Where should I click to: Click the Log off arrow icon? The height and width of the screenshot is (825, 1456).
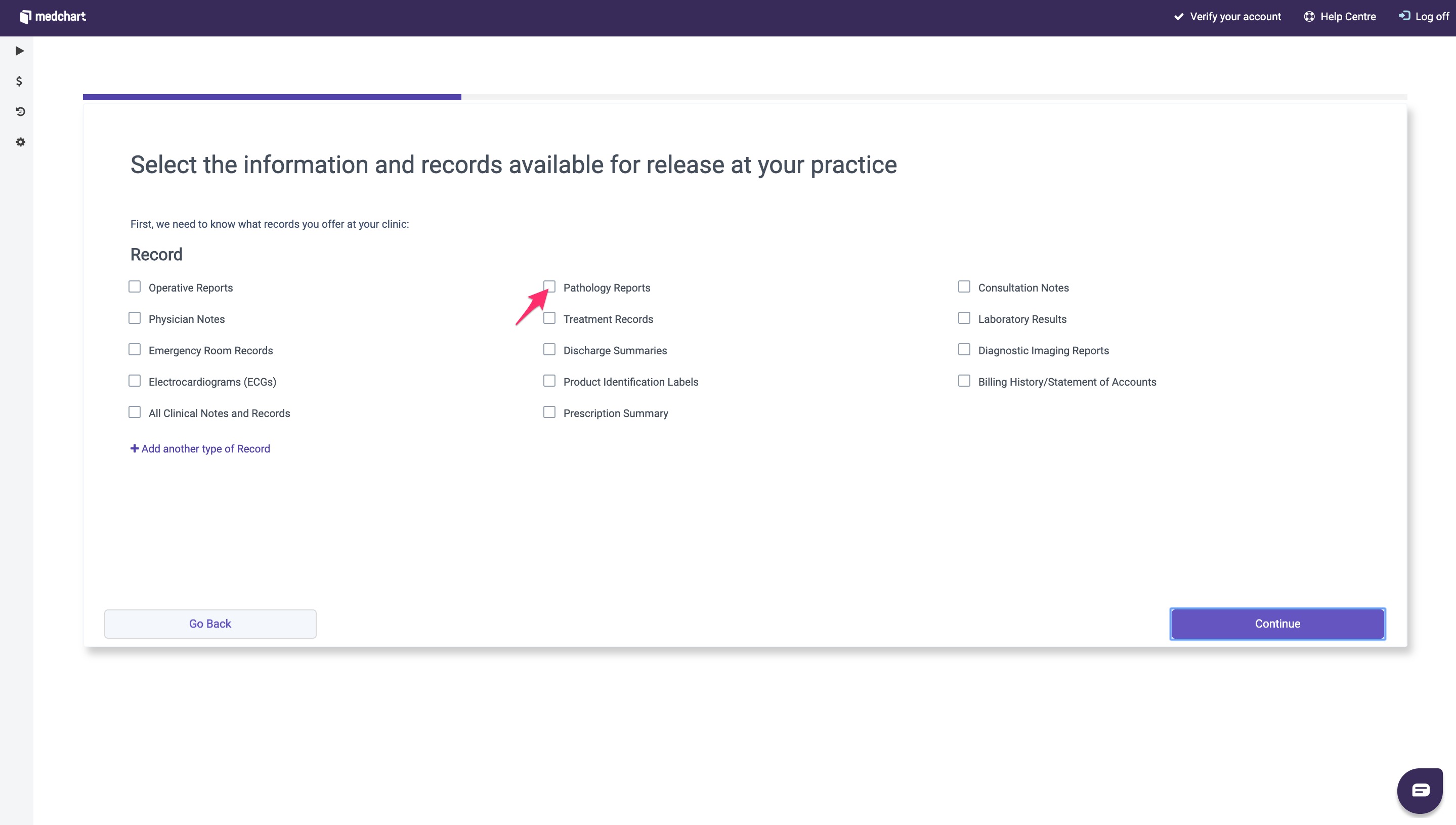1404,16
